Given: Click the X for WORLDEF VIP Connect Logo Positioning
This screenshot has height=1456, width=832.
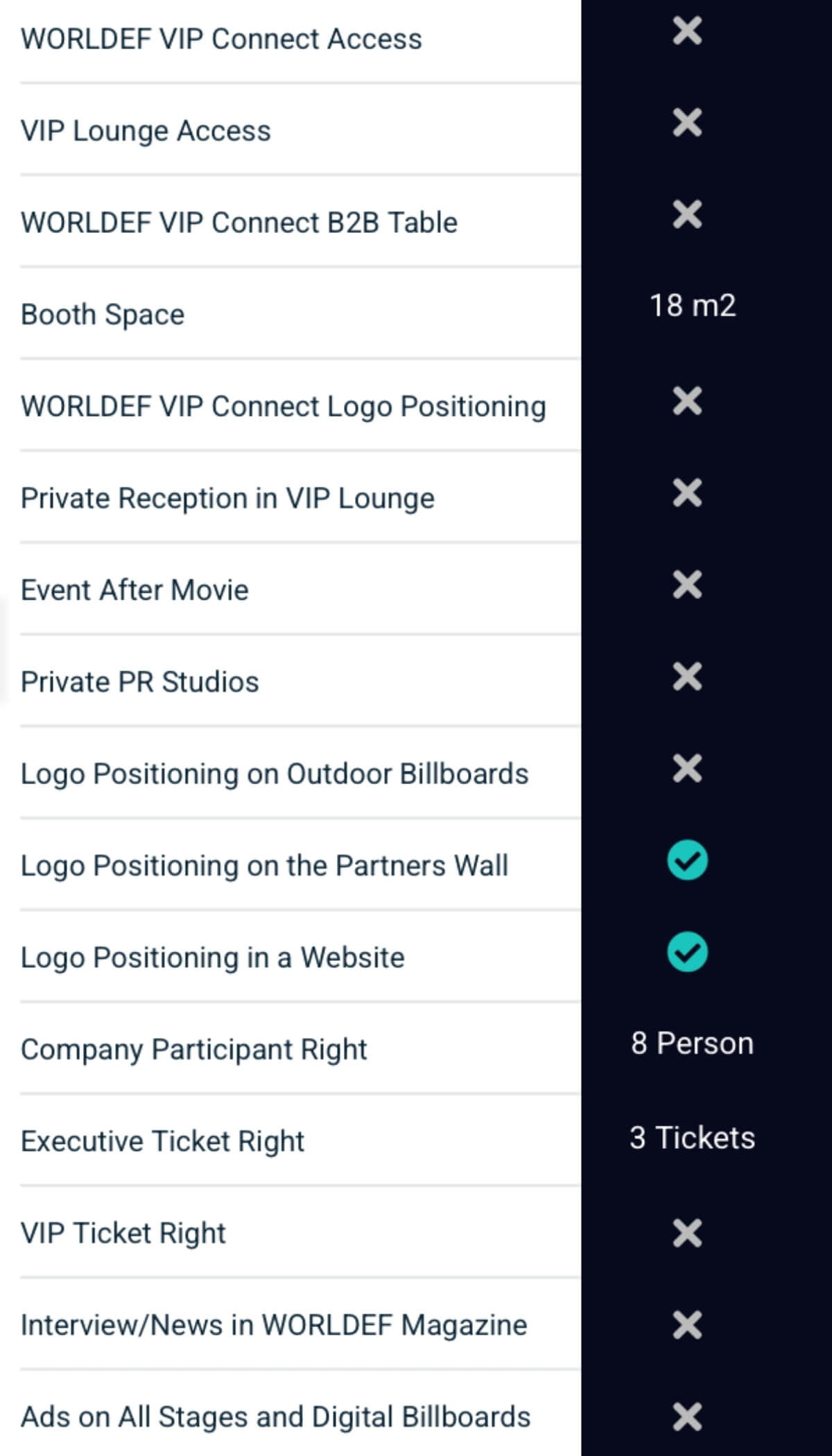Looking at the screenshot, I should click(687, 401).
